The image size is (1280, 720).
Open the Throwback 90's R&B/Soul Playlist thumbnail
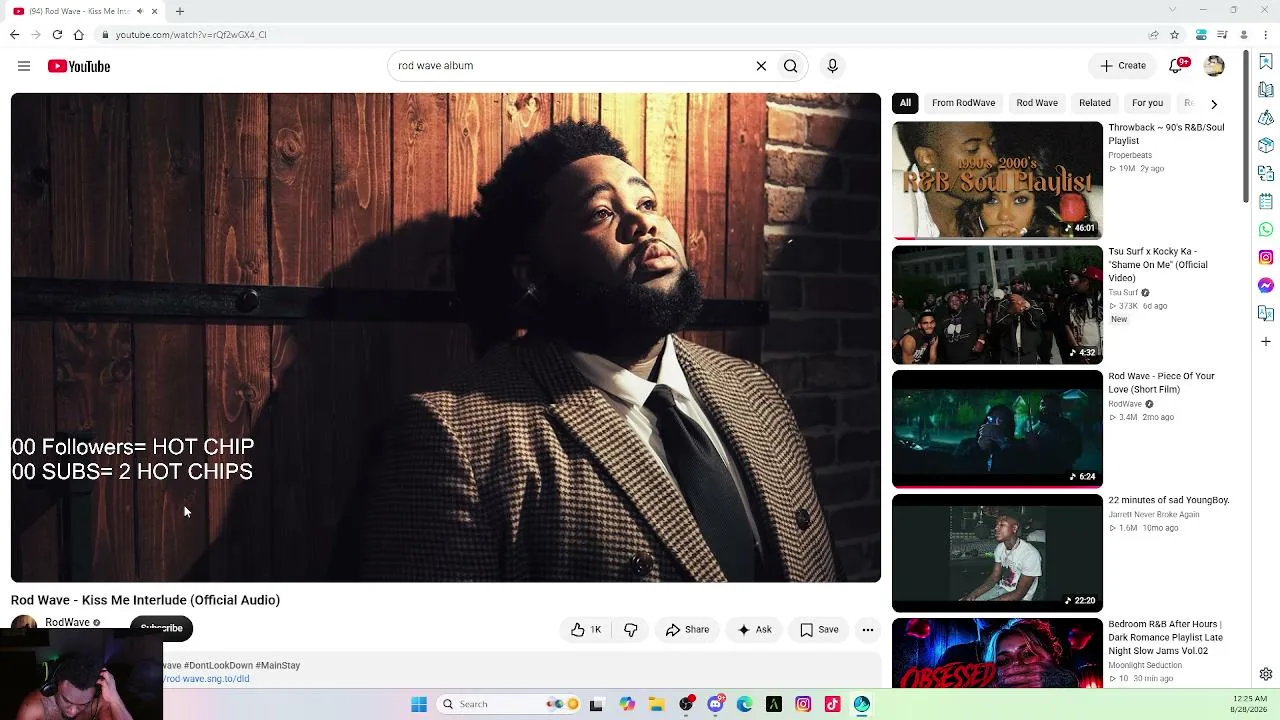click(x=997, y=181)
